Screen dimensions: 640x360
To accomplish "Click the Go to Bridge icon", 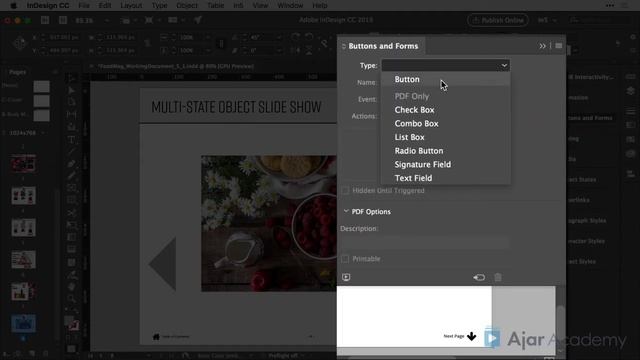I will click(x=45, y=20).
